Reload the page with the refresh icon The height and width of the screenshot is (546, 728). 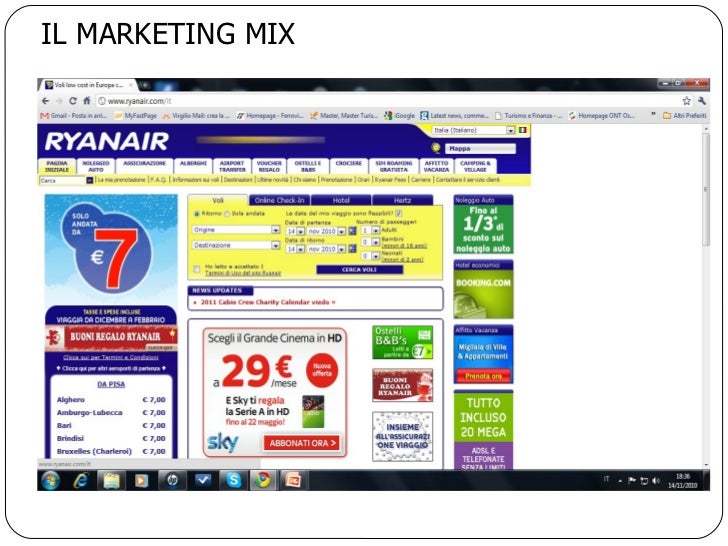(x=73, y=101)
